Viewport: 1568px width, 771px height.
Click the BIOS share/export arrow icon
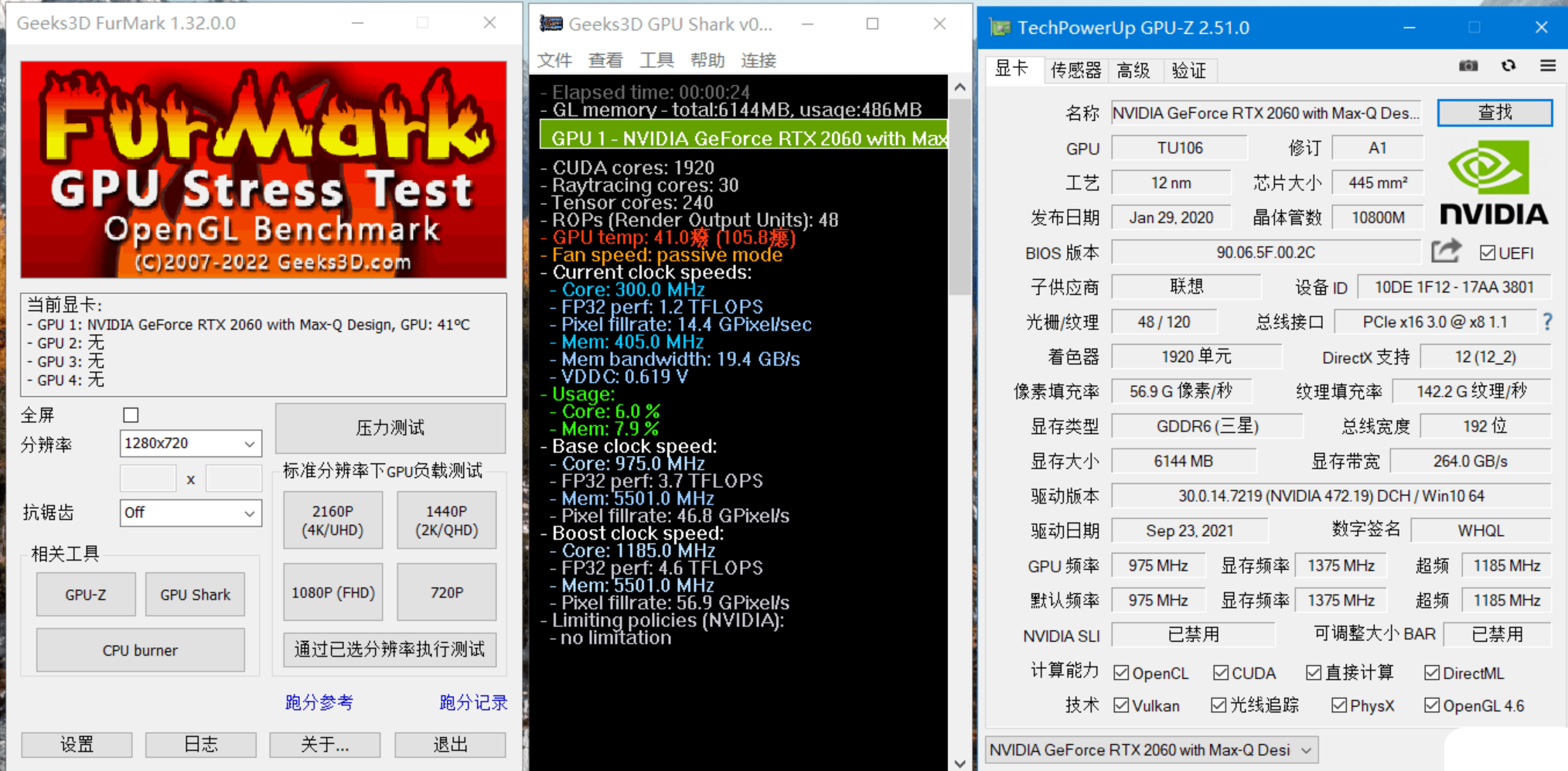(x=1447, y=251)
